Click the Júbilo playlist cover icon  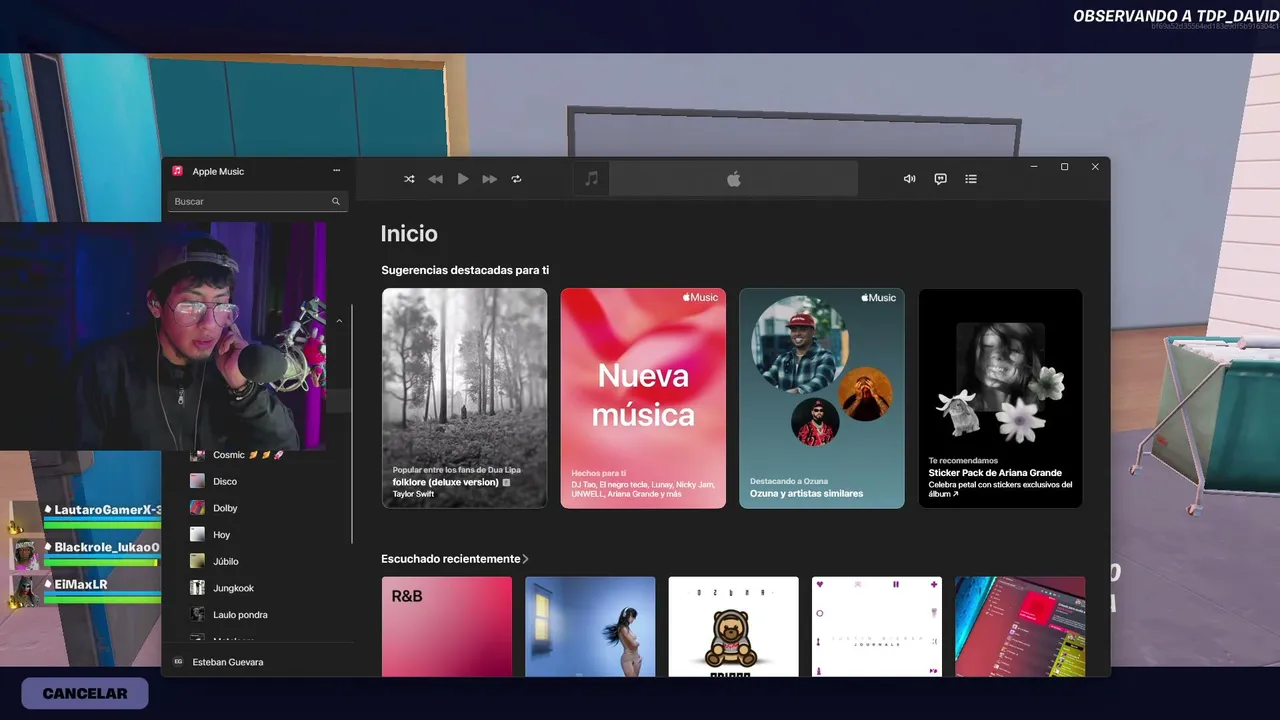(198, 561)
